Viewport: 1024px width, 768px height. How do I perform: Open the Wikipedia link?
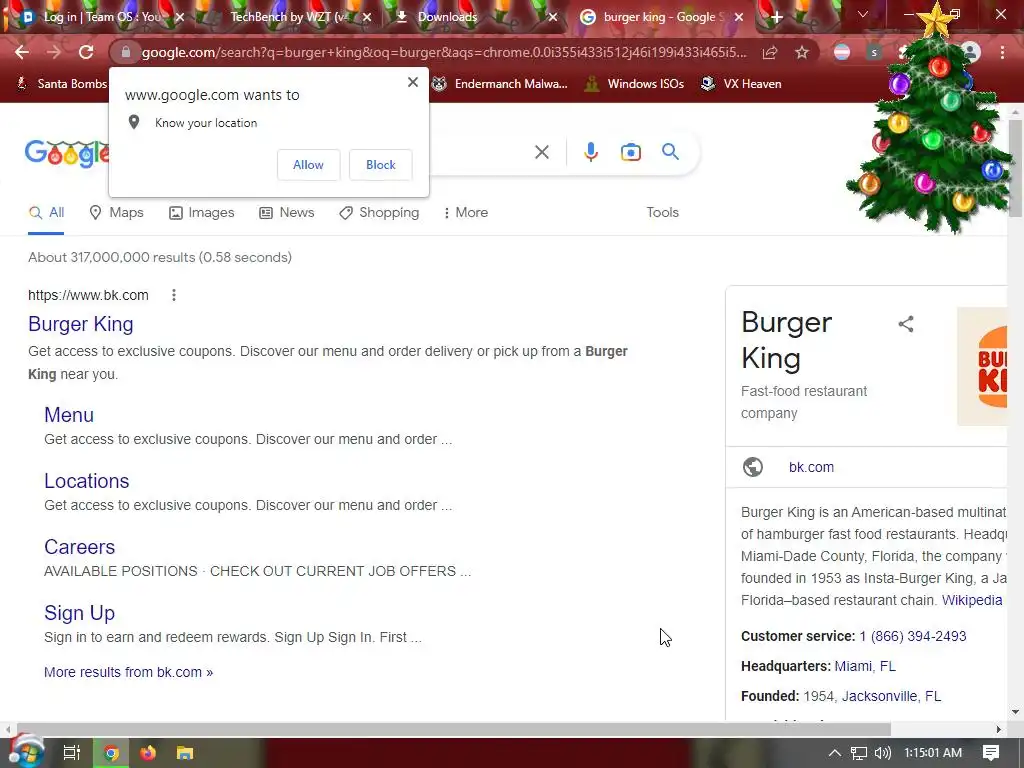coord(972,600)
